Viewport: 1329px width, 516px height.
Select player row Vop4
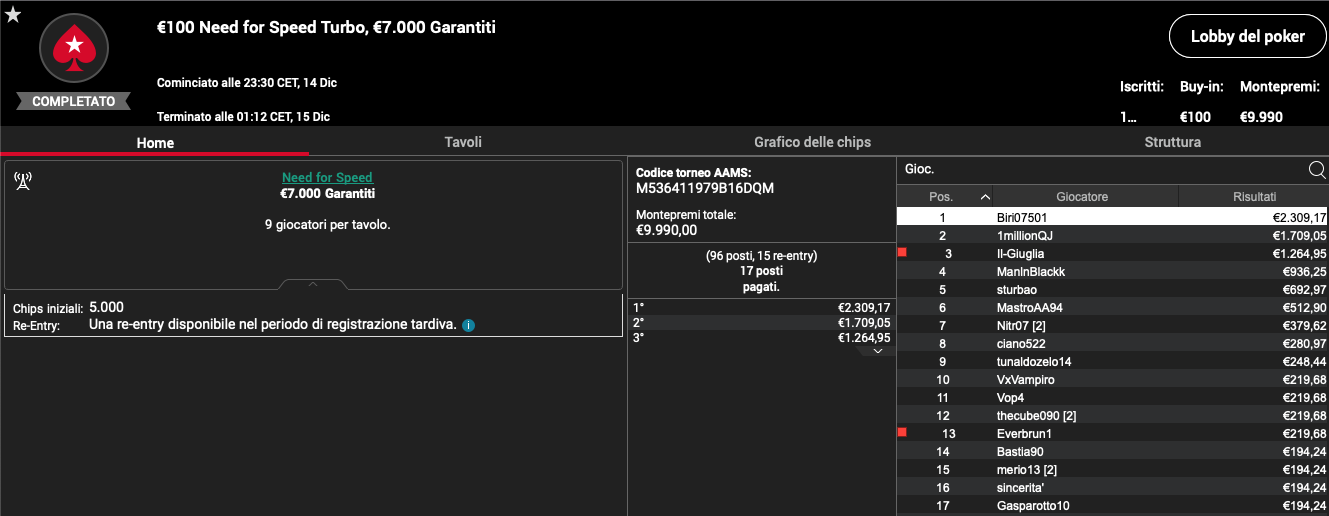click(x=1113, y=397)
